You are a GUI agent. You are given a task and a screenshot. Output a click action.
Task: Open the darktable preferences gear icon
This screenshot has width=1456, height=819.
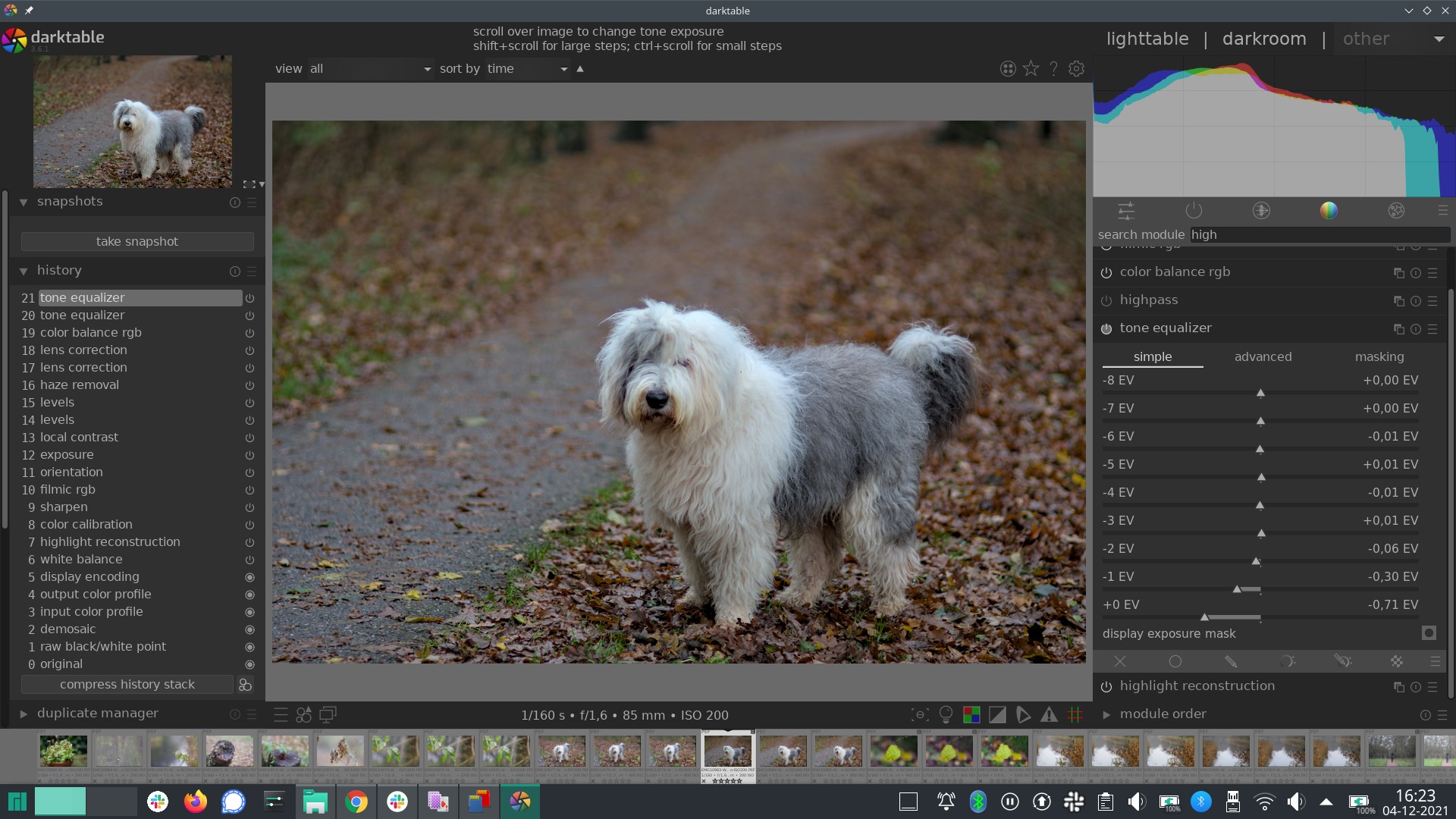point(1076,69)
